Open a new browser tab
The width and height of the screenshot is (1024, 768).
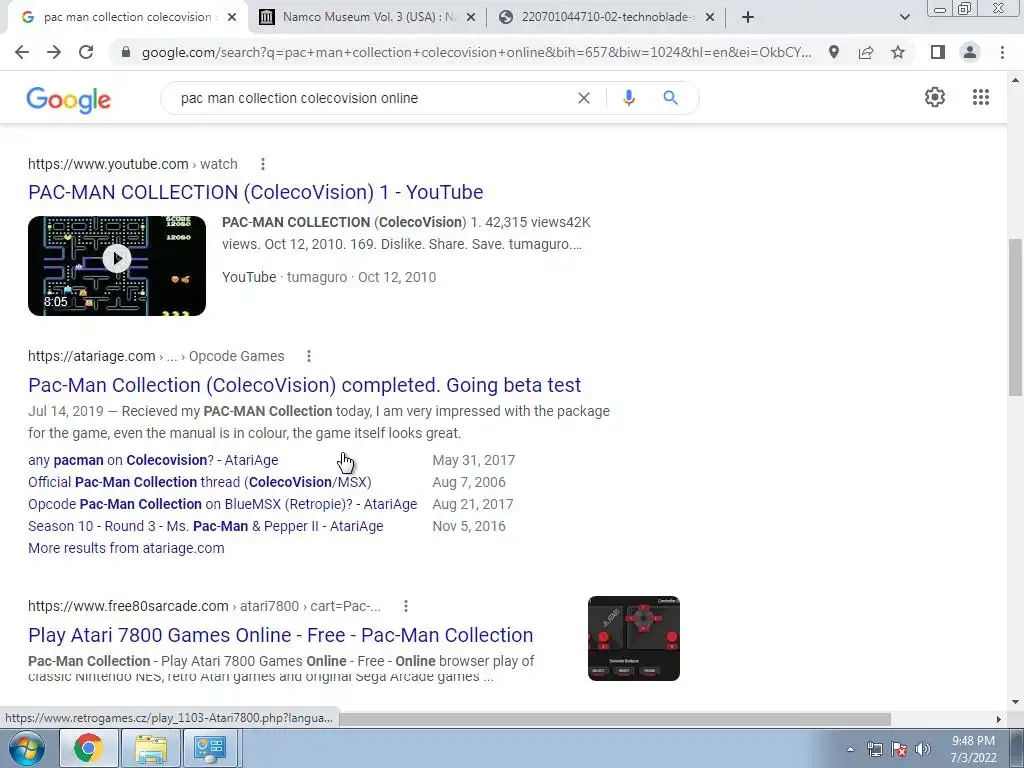pyautogui.click(x=748, y=18)
